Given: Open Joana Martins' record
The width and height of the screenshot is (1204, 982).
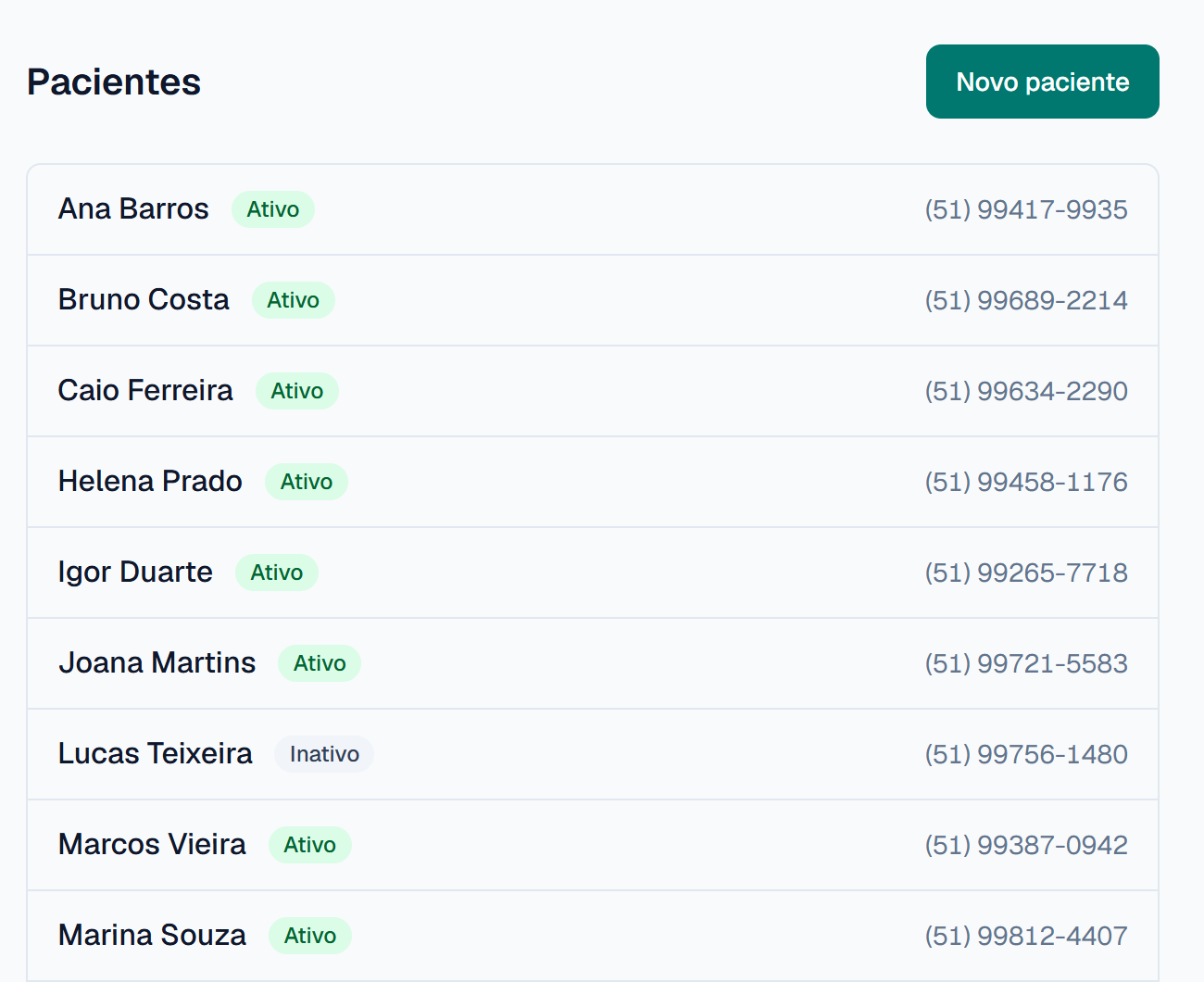Looking at the screenshot, I should (x=593, y=663).
